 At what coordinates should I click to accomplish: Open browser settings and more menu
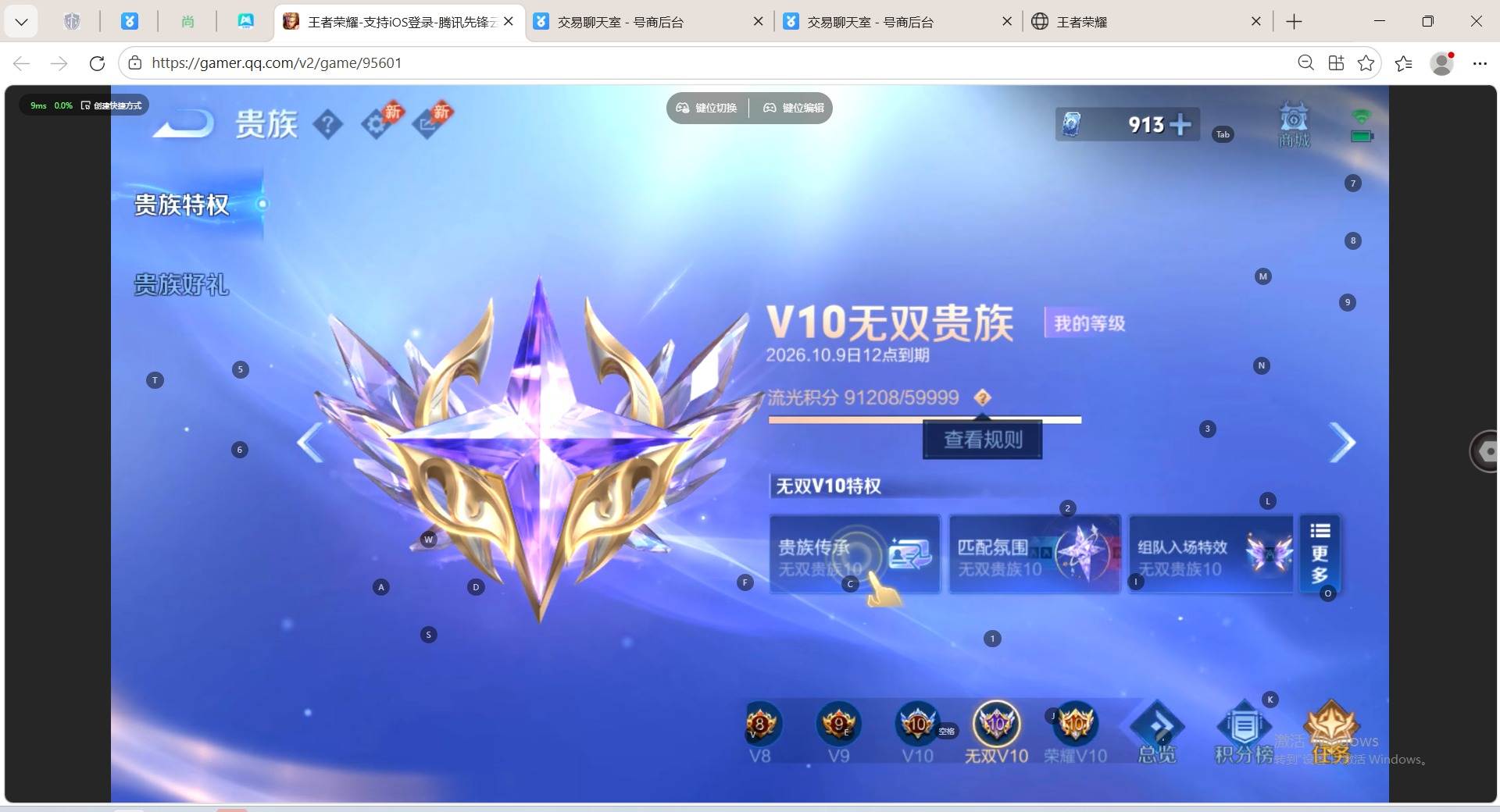[x=1480, y=63]
